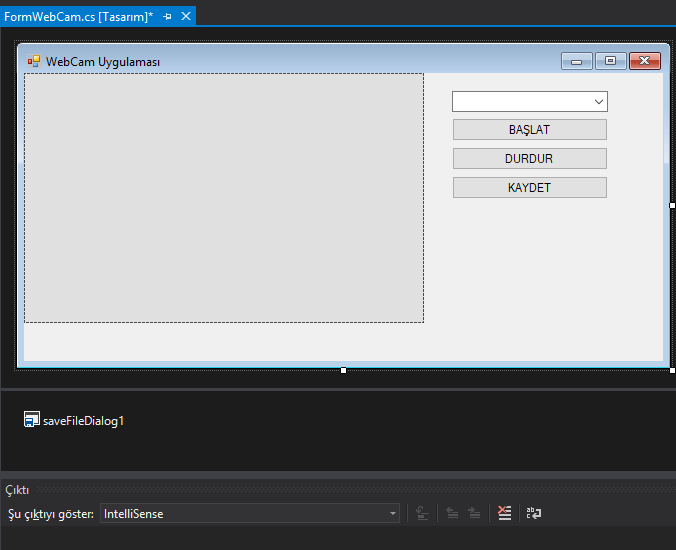Click the form's right edge resize handle
Viewport: 676px width, 550px height.
point(672,206)
